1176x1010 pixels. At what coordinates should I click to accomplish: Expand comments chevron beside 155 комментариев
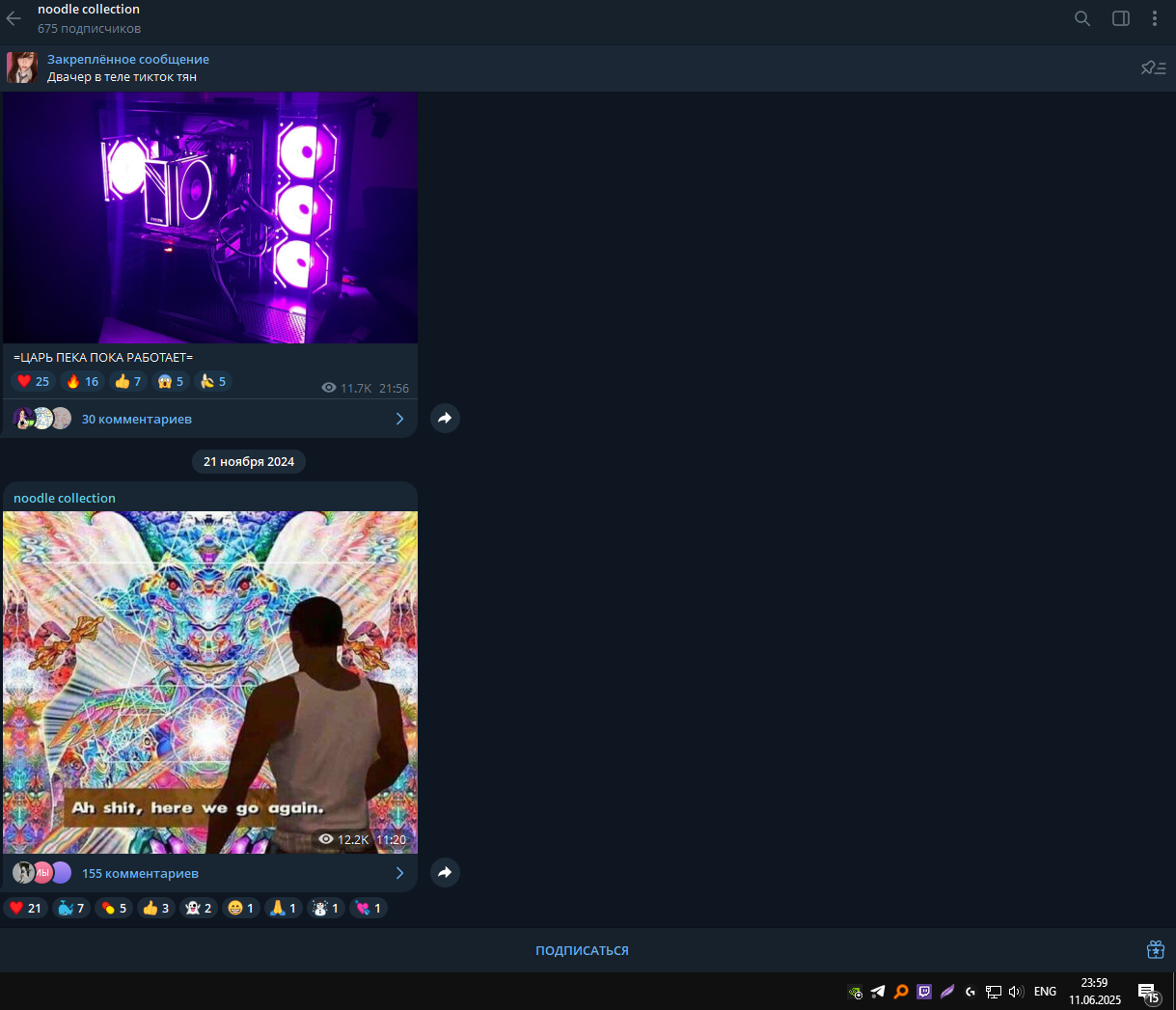pyautogui.click(x=399, y=873)
